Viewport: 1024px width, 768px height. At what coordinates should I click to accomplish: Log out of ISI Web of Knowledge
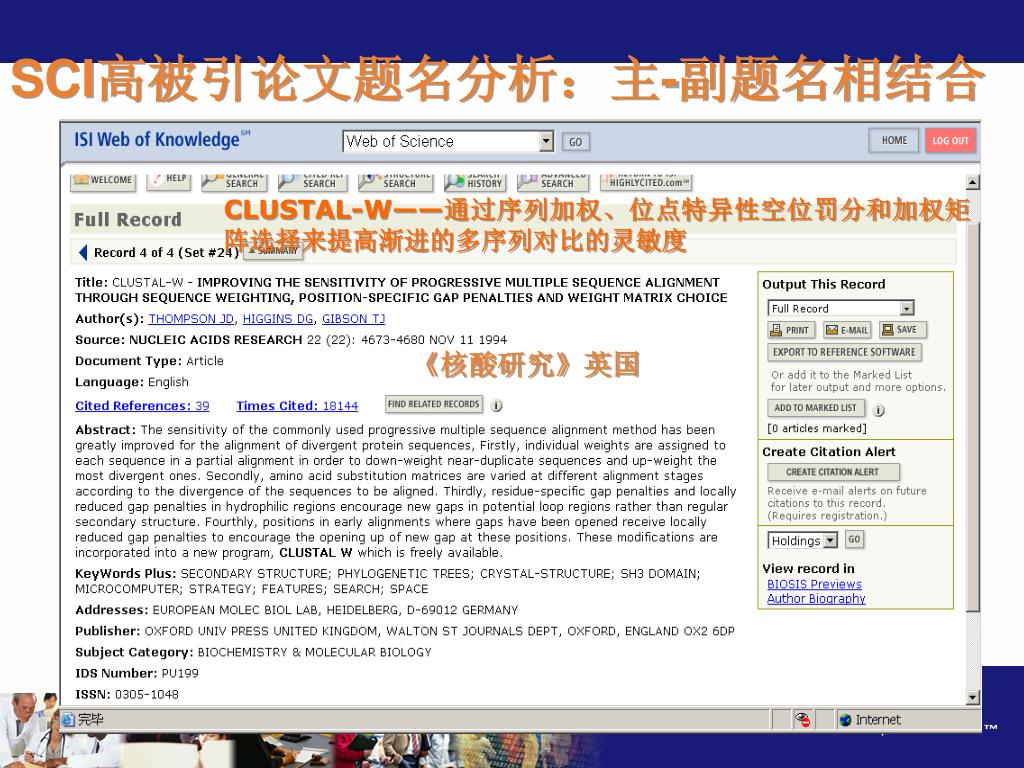950,140
